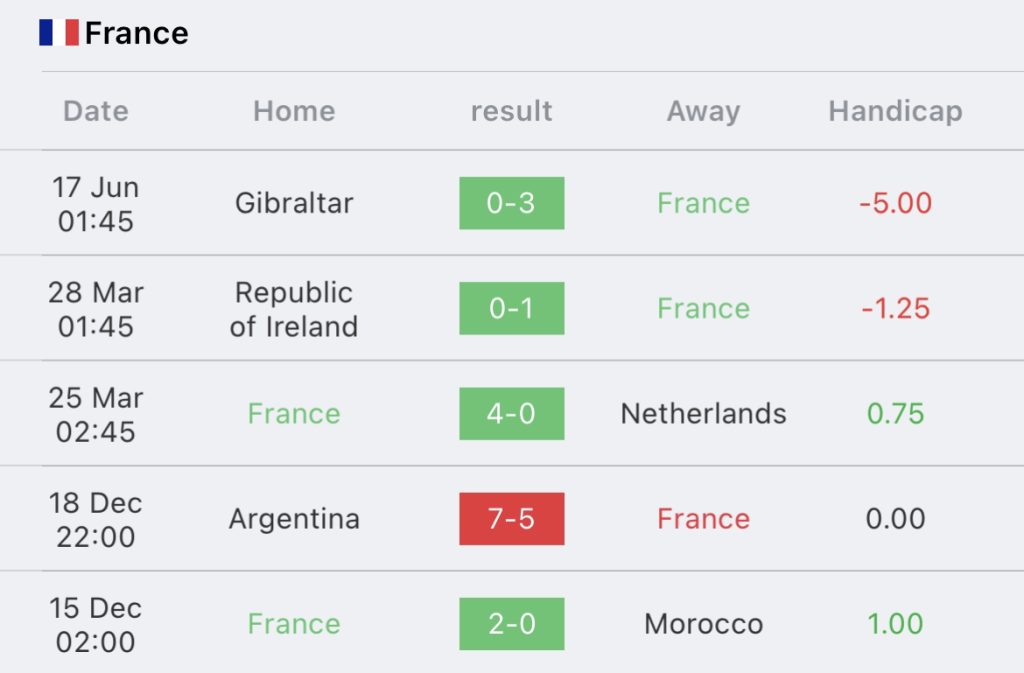The height and width of the screenshot is (673, 1024).
Task: Click the Gibraltar team name
Action: [294, 203]
